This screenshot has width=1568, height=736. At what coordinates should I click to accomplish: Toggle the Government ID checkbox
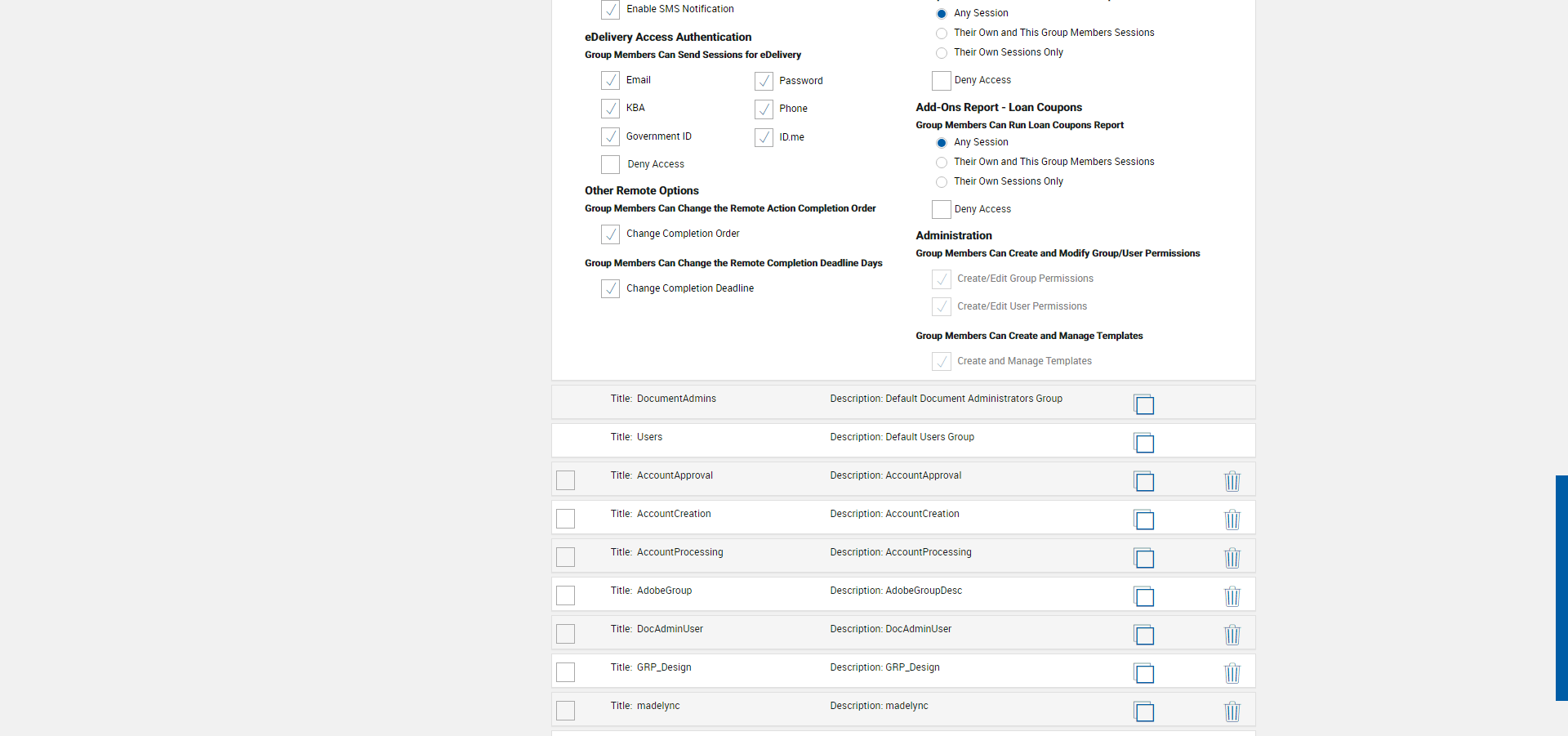click(x=610, y=136)
